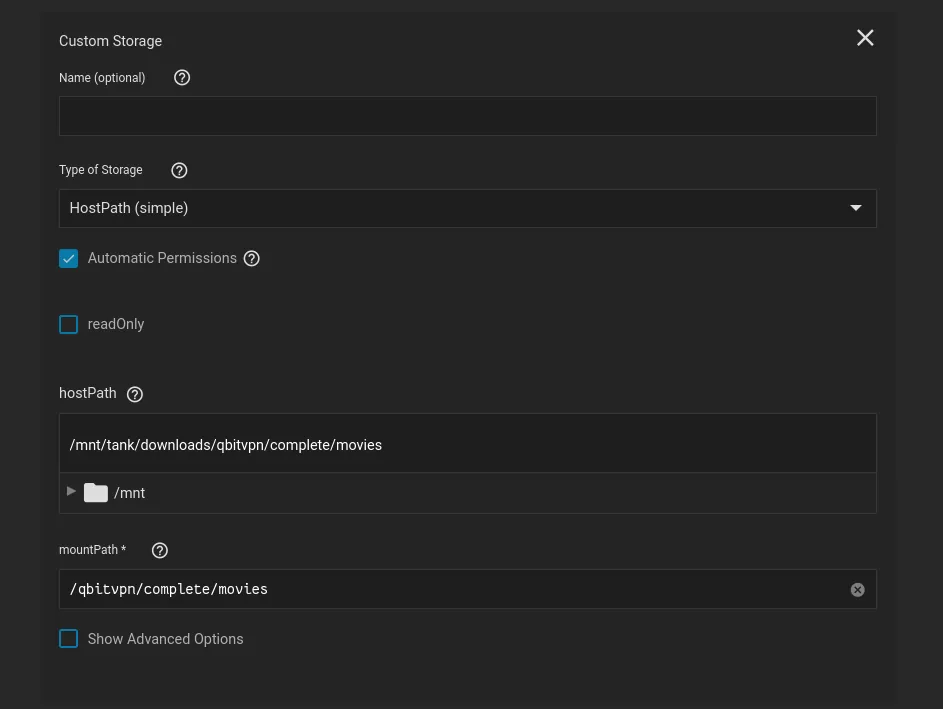Click the folder icon next to /mnt
This screenshot has width=943, height=709.
(x=95, y=491)
